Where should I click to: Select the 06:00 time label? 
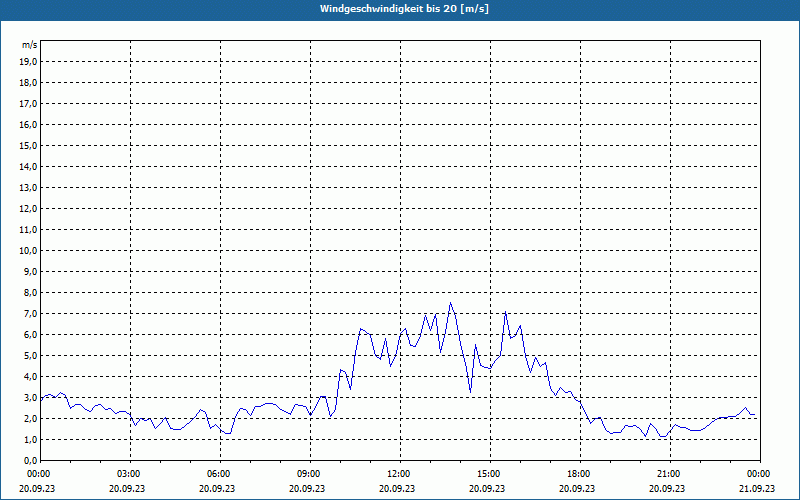point(219,474)
